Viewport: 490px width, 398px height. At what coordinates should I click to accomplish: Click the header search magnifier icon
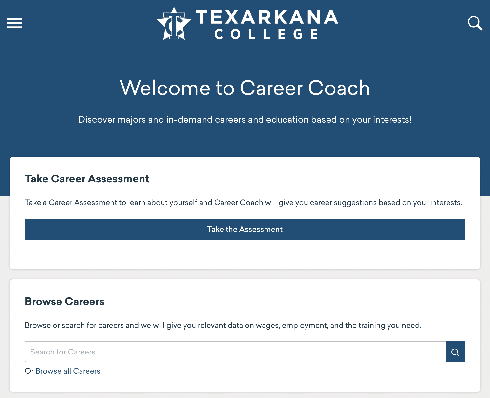[475, 23]
